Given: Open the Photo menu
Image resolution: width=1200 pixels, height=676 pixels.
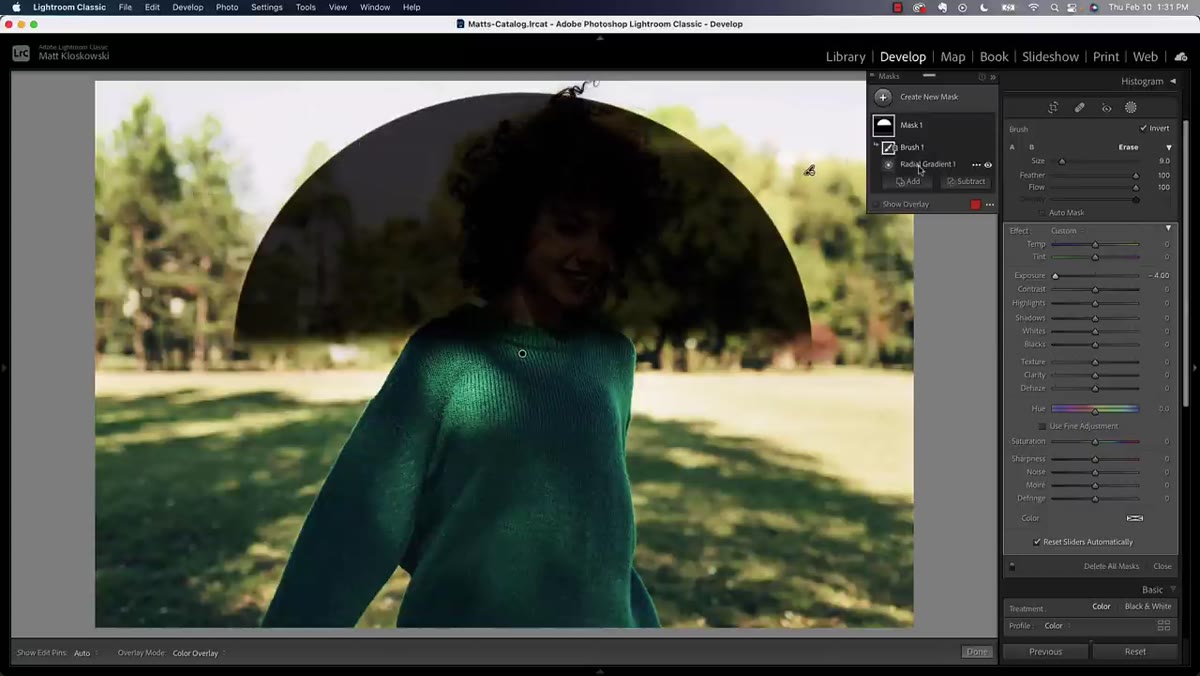Looking at the screenshot, I should point(227,7).
